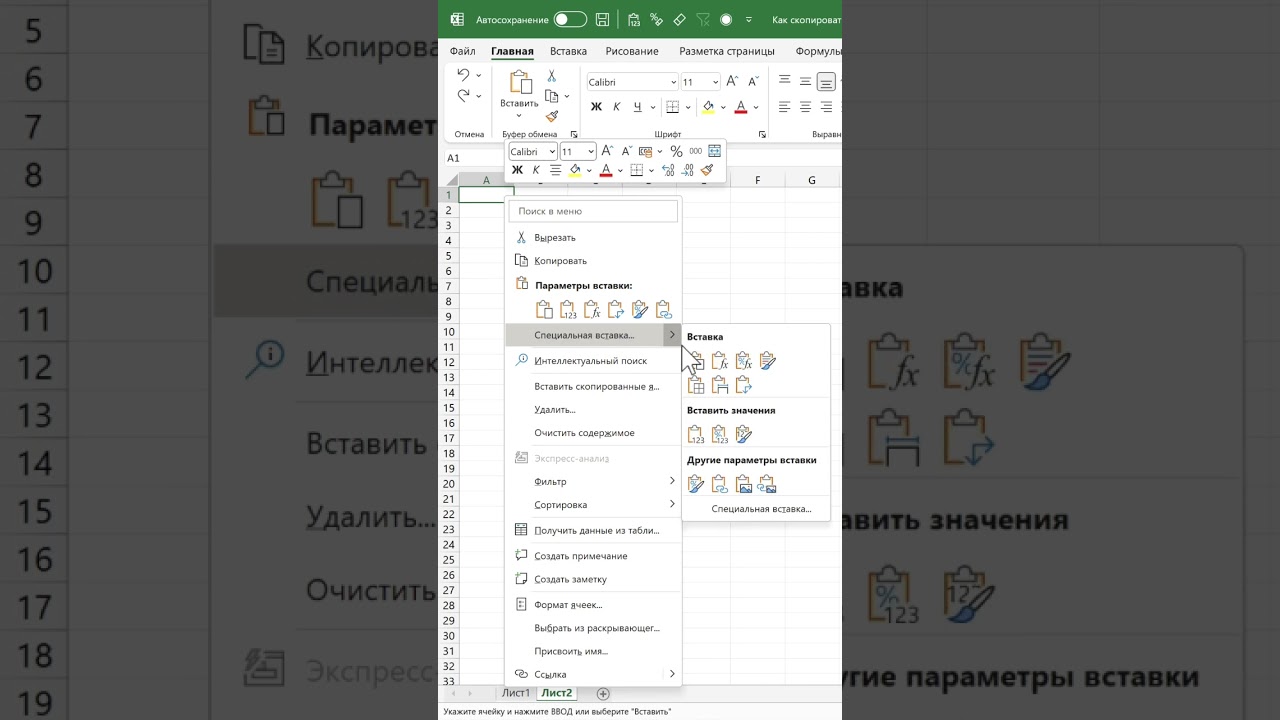
Task: Toggle Bold Ж in the ribbon Шрифт group
Action: [596, 107]
